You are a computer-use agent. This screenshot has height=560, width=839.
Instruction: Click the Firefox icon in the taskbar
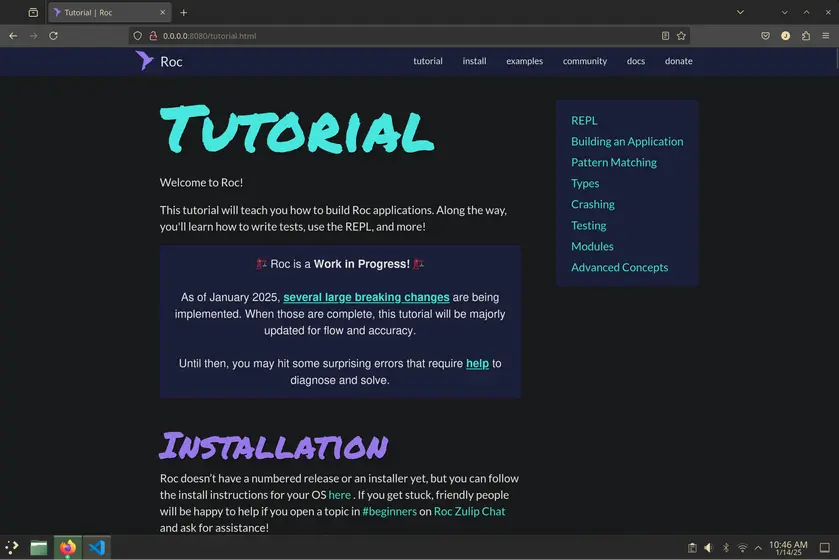point(67,548)
